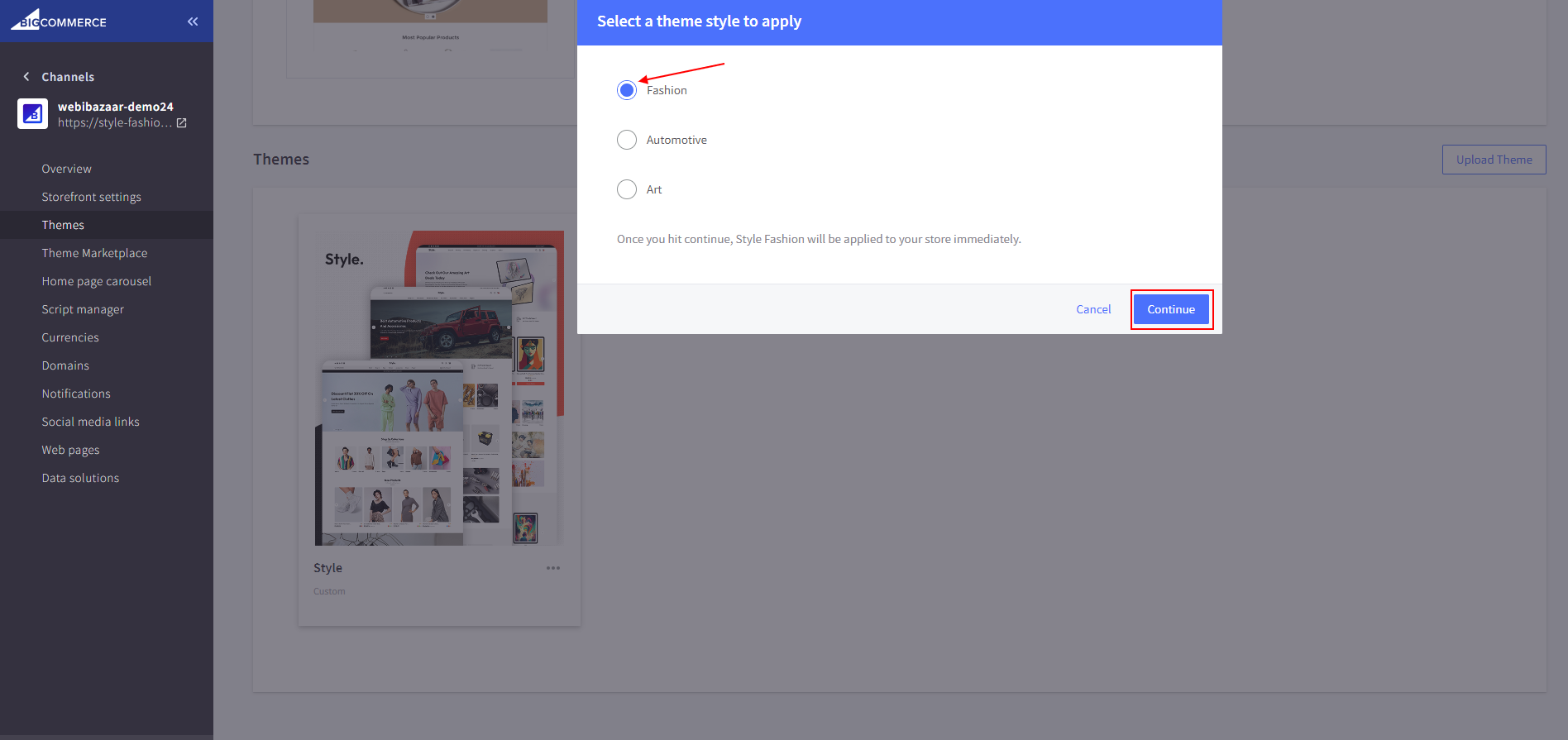The image size is (1568, 740).
Task: Open the Overview menu item
Action: (x=67, y=169)
